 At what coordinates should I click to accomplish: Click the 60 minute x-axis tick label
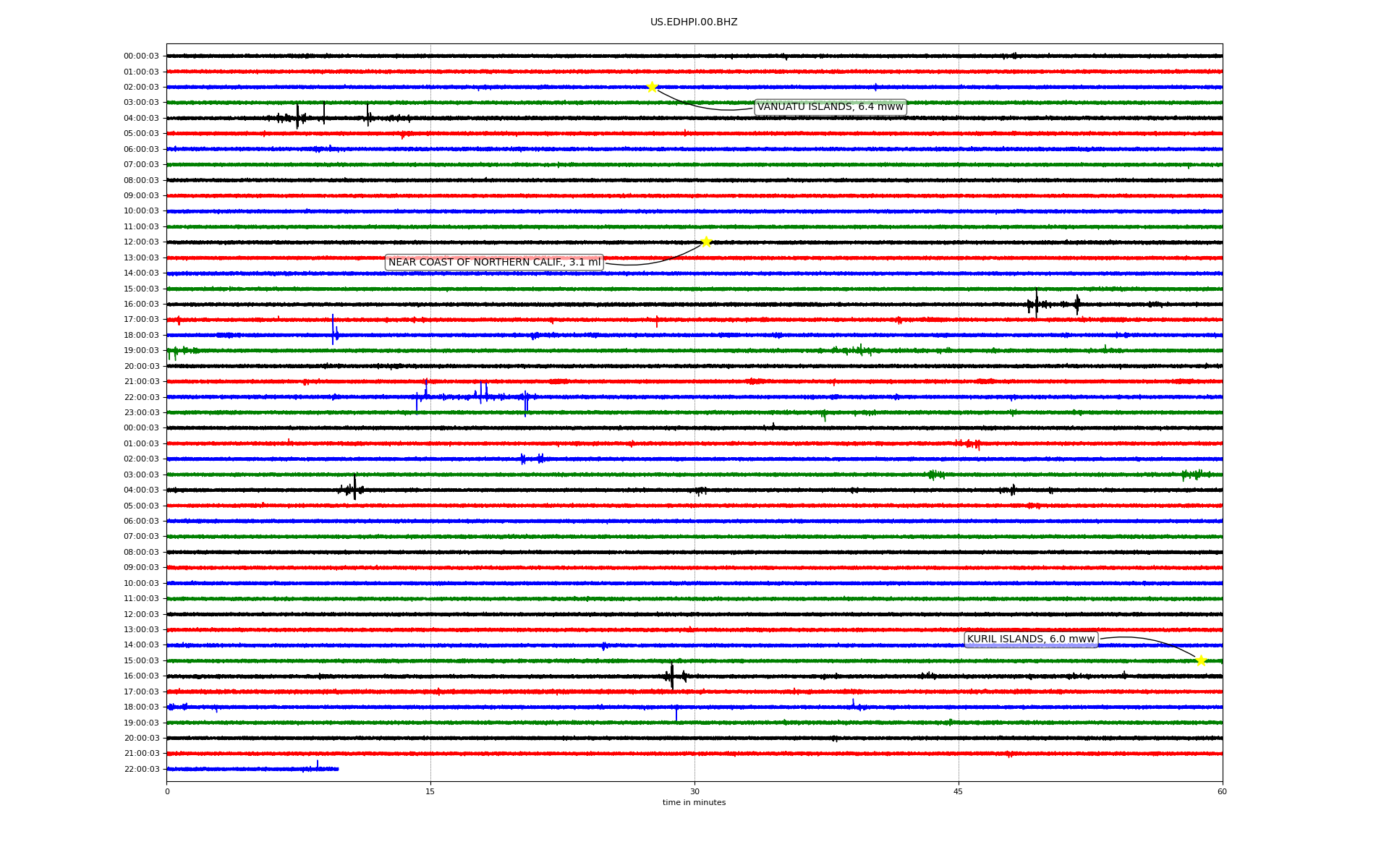tap(1222, 791)
